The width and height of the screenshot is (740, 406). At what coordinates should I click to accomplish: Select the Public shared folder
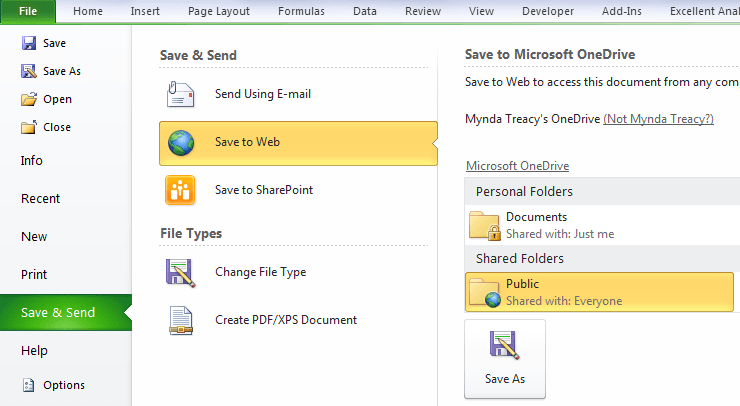(599, 292)
